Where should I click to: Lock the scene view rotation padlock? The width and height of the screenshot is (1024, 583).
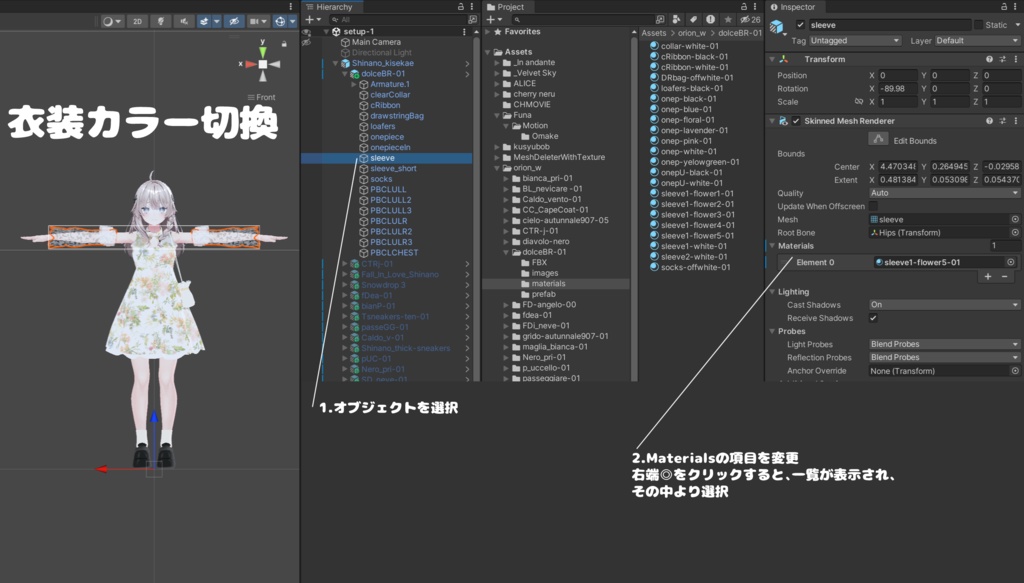pos(283,44)
